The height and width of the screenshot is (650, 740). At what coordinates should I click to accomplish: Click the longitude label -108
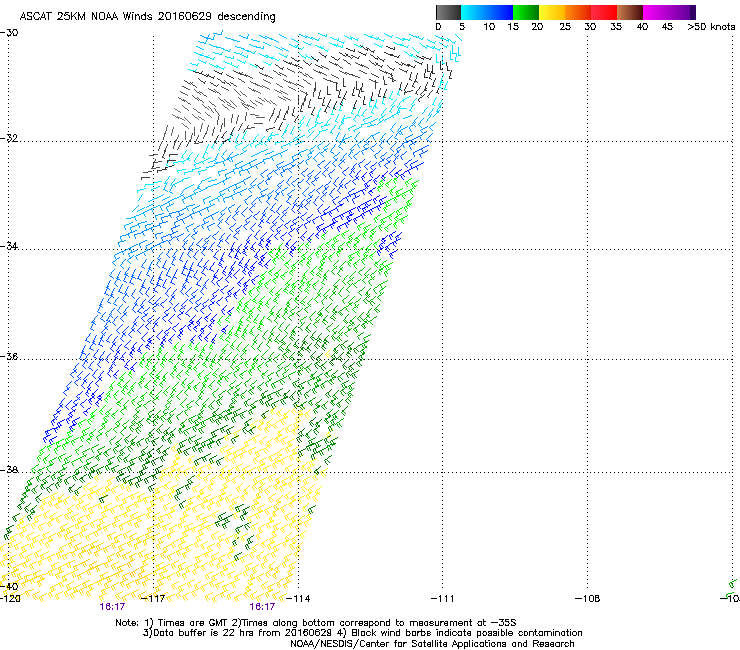[588, 599]
